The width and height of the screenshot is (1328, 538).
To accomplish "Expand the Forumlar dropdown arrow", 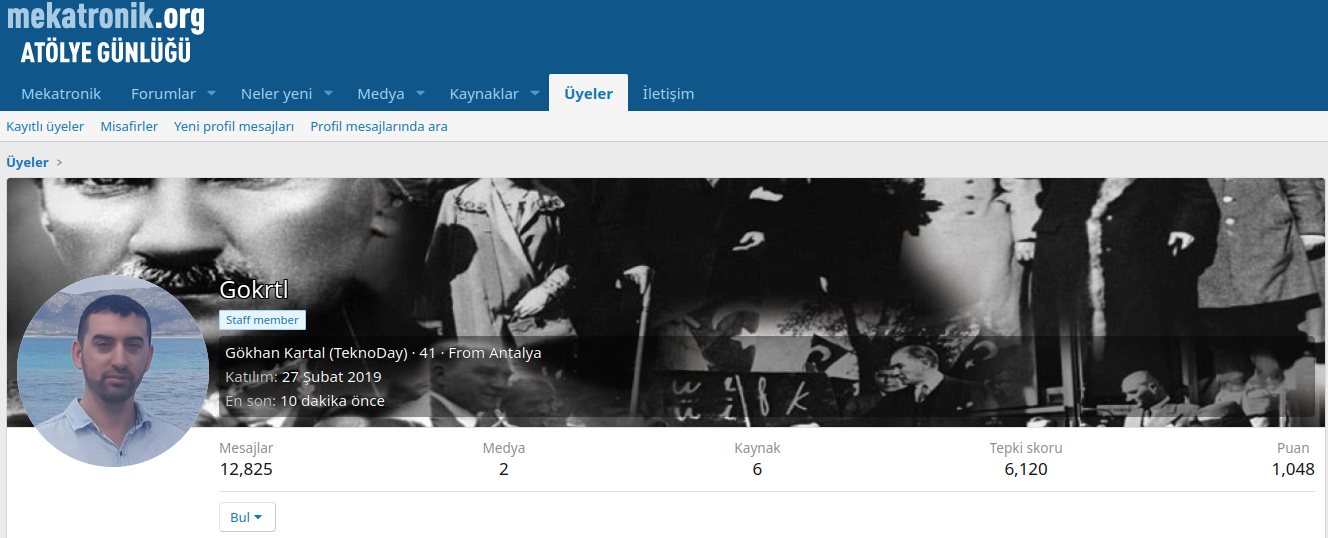I will coord(212,94).
